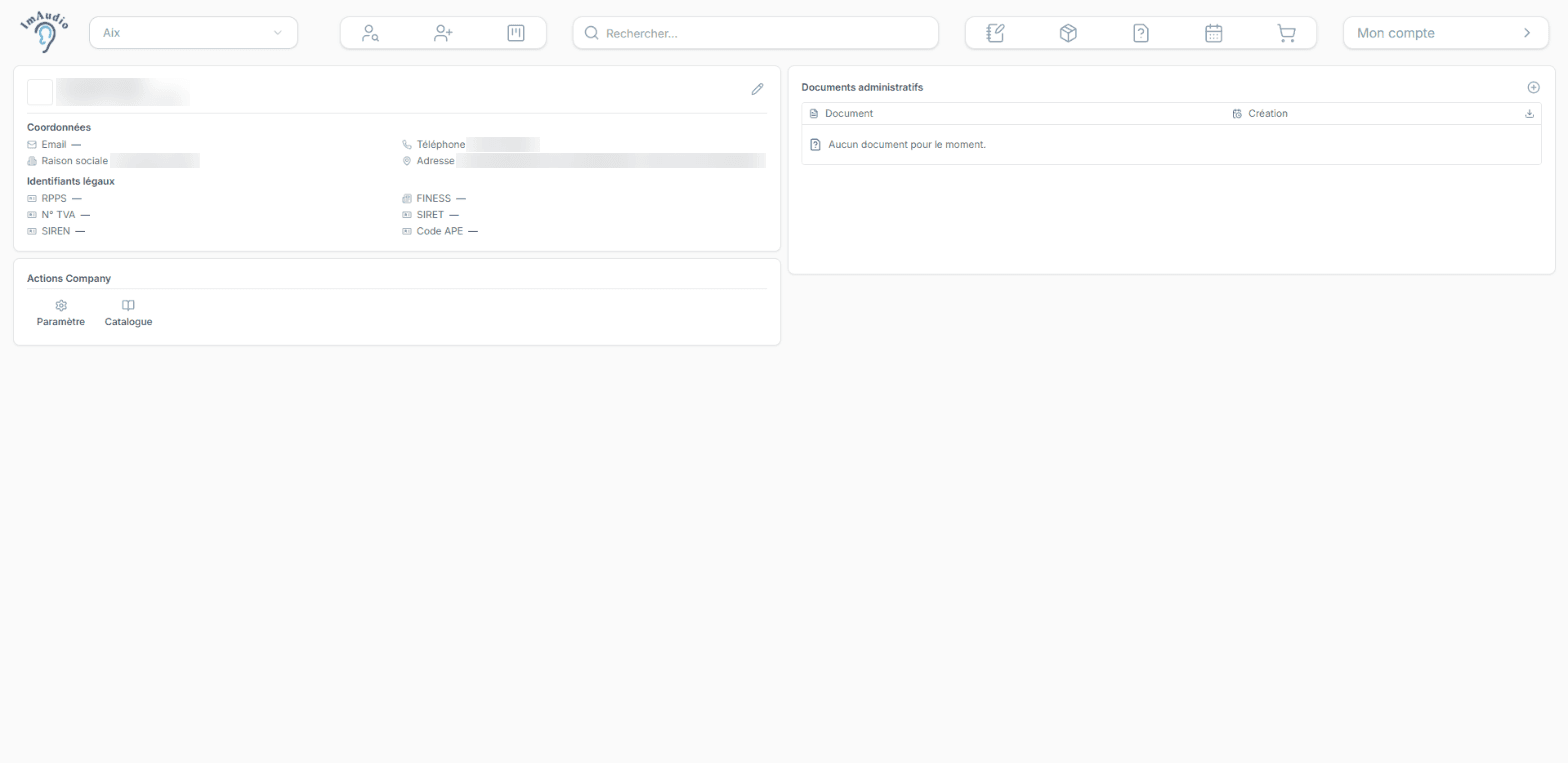Click the download icon in documents header

pyautogui.click(x=1529, y=114)
